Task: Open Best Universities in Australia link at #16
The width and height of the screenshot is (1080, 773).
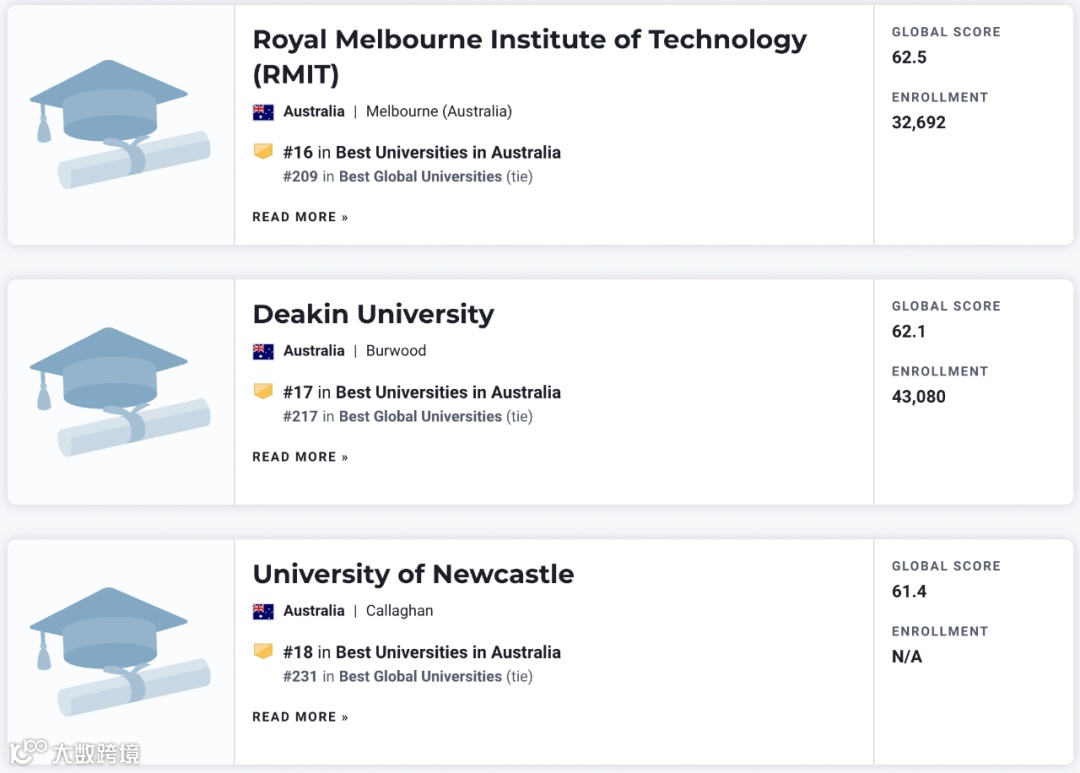Action: [448, 153]
